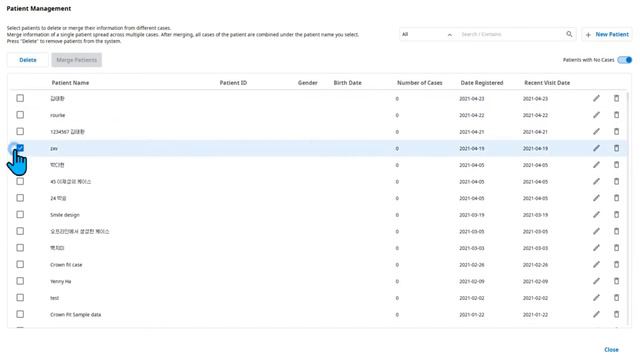This screenshot has width=640, height=360.
Task: Open the All filter dropdown
Action: (x=427, y=34)
